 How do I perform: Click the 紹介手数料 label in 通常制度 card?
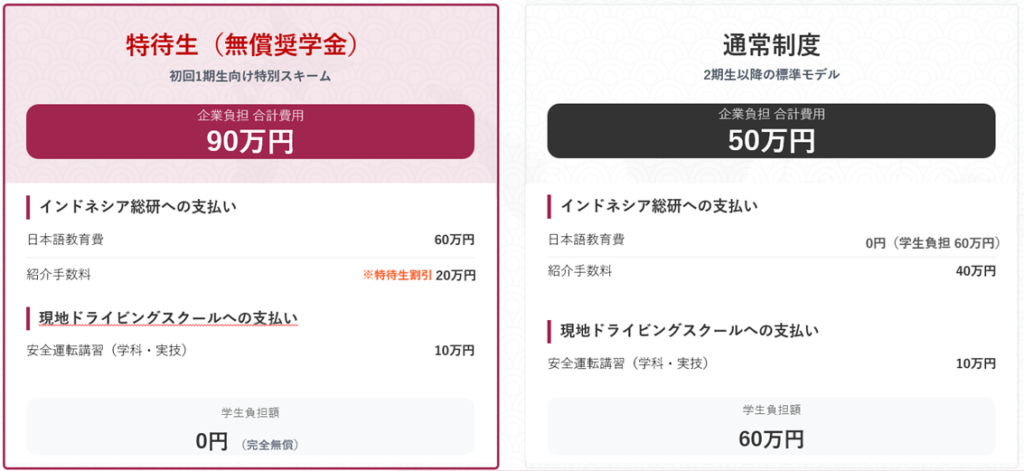tap(580, 271)
